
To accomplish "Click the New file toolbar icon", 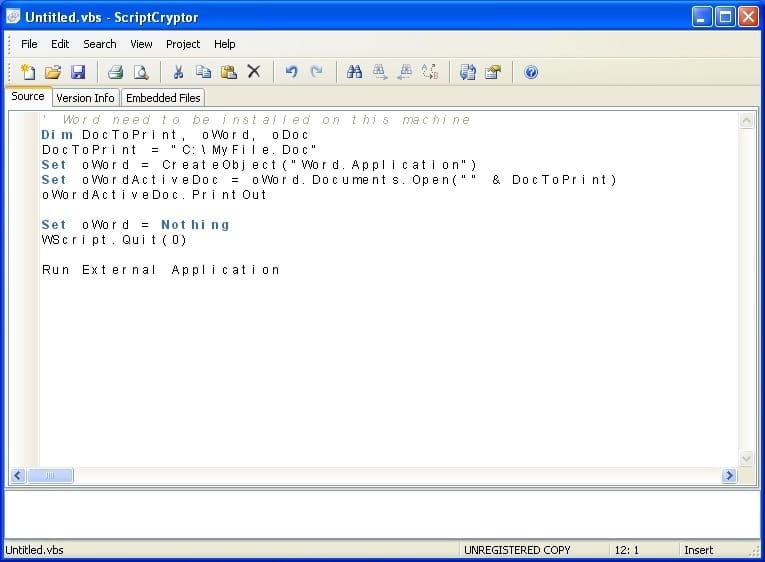I will pyautogui.click(x=27, y=72).
